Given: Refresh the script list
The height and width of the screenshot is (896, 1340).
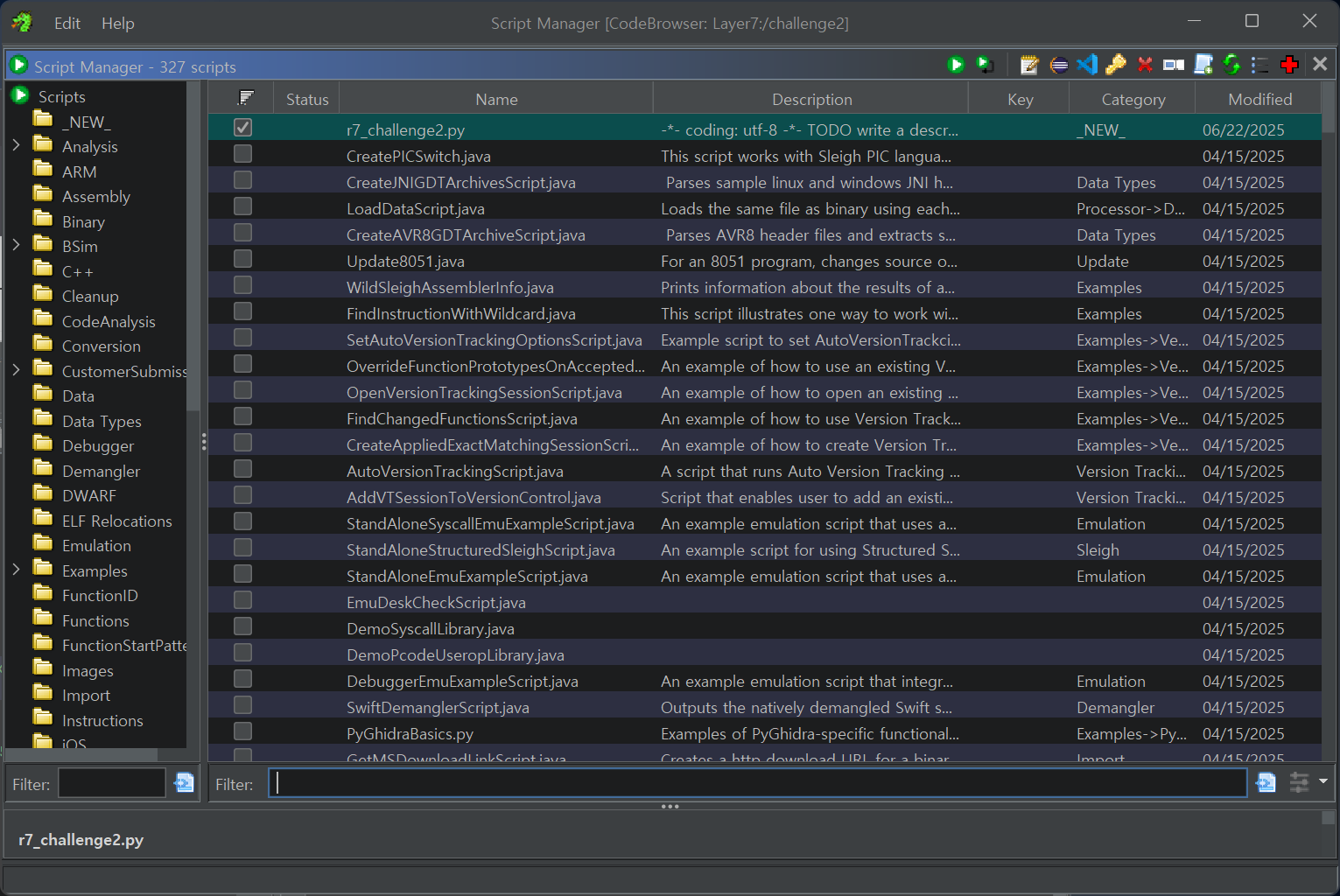Looking at the screenshot, I should (1231, 65).
